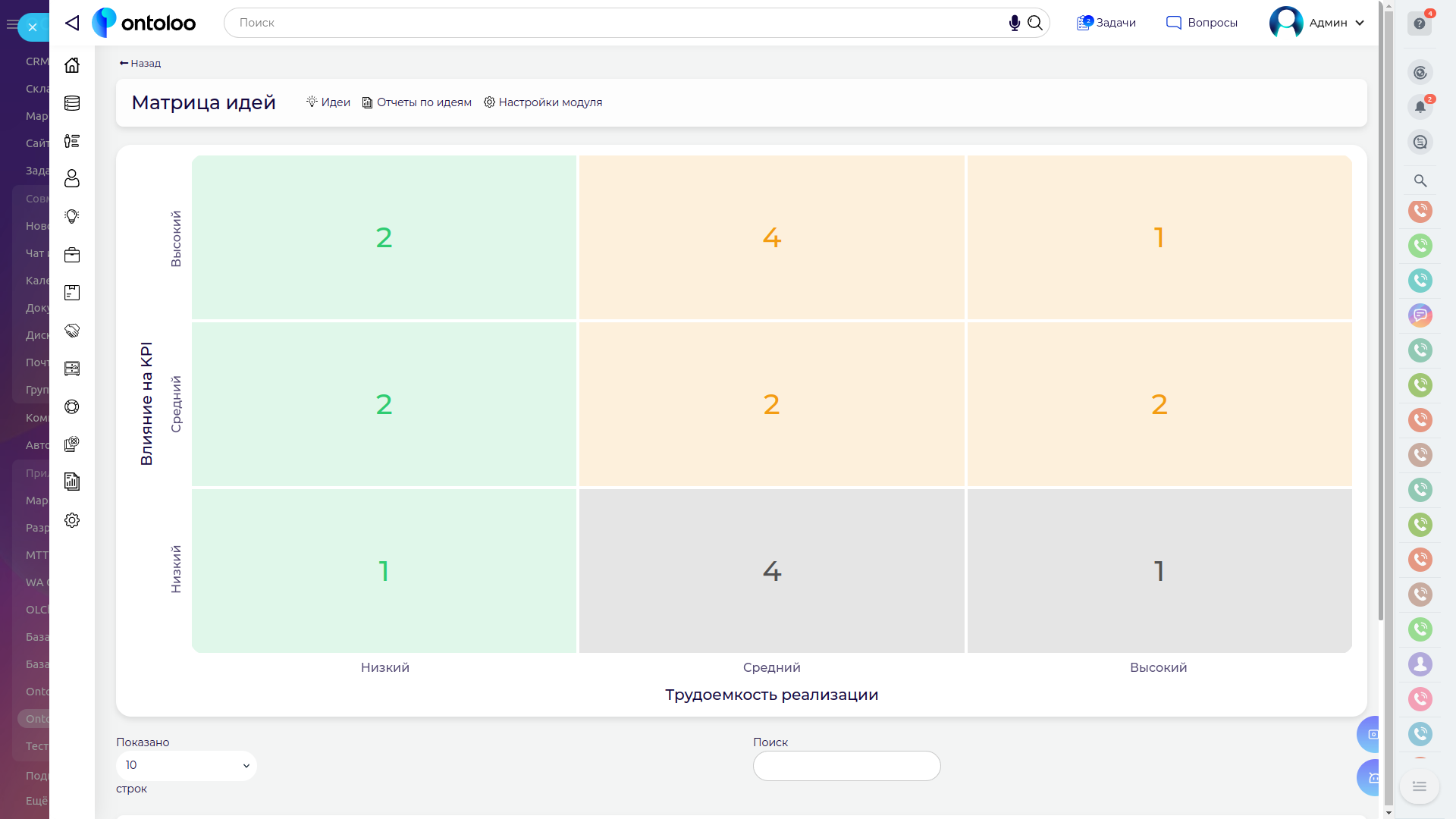Select the green high-impact low-effort cell
This screenshot has height=819, width=1456.
384,237
